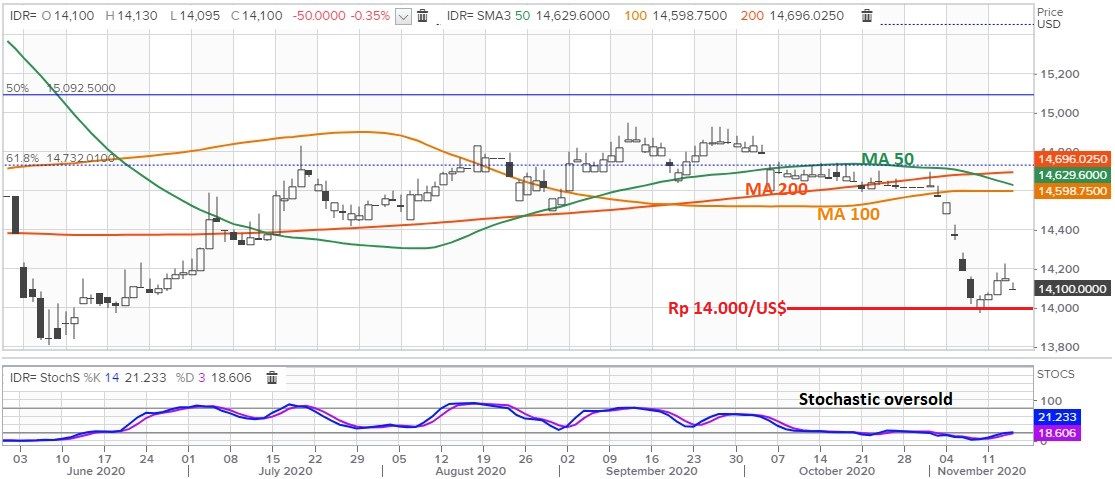
Task: Click the IDR= symbol label in OHLC header
Action: click(23, 16)
